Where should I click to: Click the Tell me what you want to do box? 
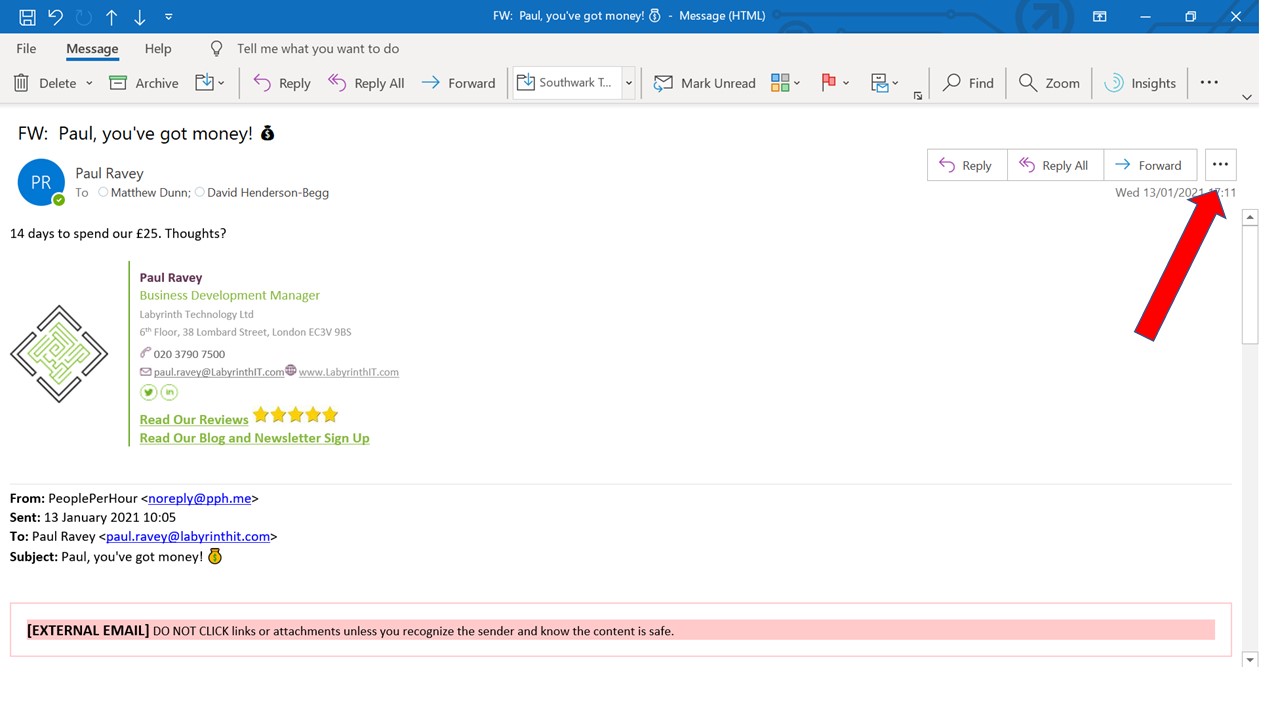point(318,48)
